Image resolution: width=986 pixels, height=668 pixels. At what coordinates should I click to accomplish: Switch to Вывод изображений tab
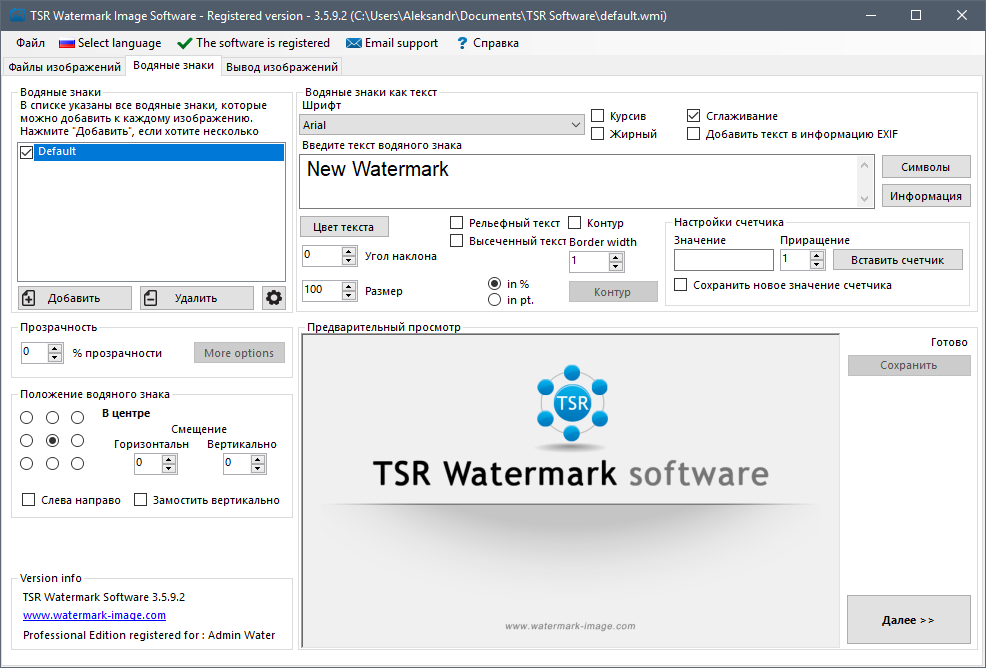click(282, 67)
